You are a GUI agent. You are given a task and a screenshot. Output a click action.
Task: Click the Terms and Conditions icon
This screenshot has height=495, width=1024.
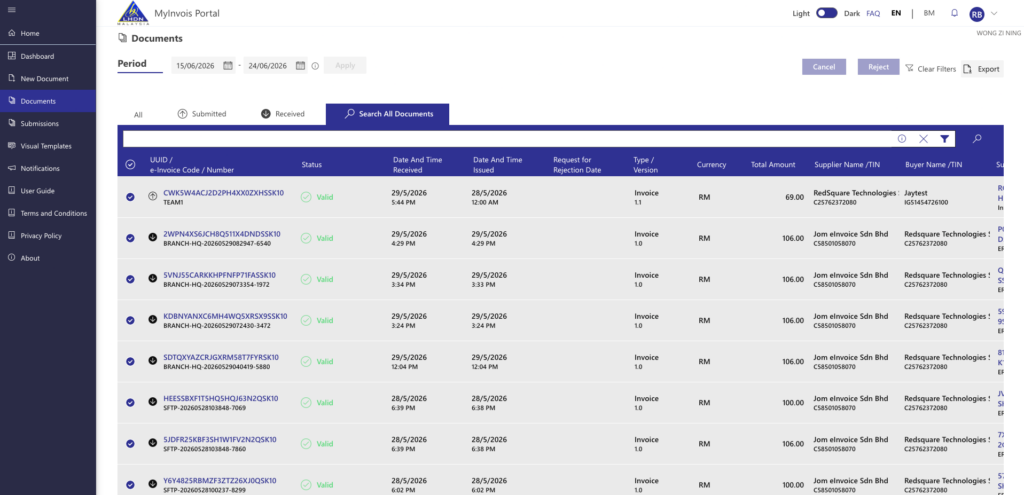coord(12,213)
